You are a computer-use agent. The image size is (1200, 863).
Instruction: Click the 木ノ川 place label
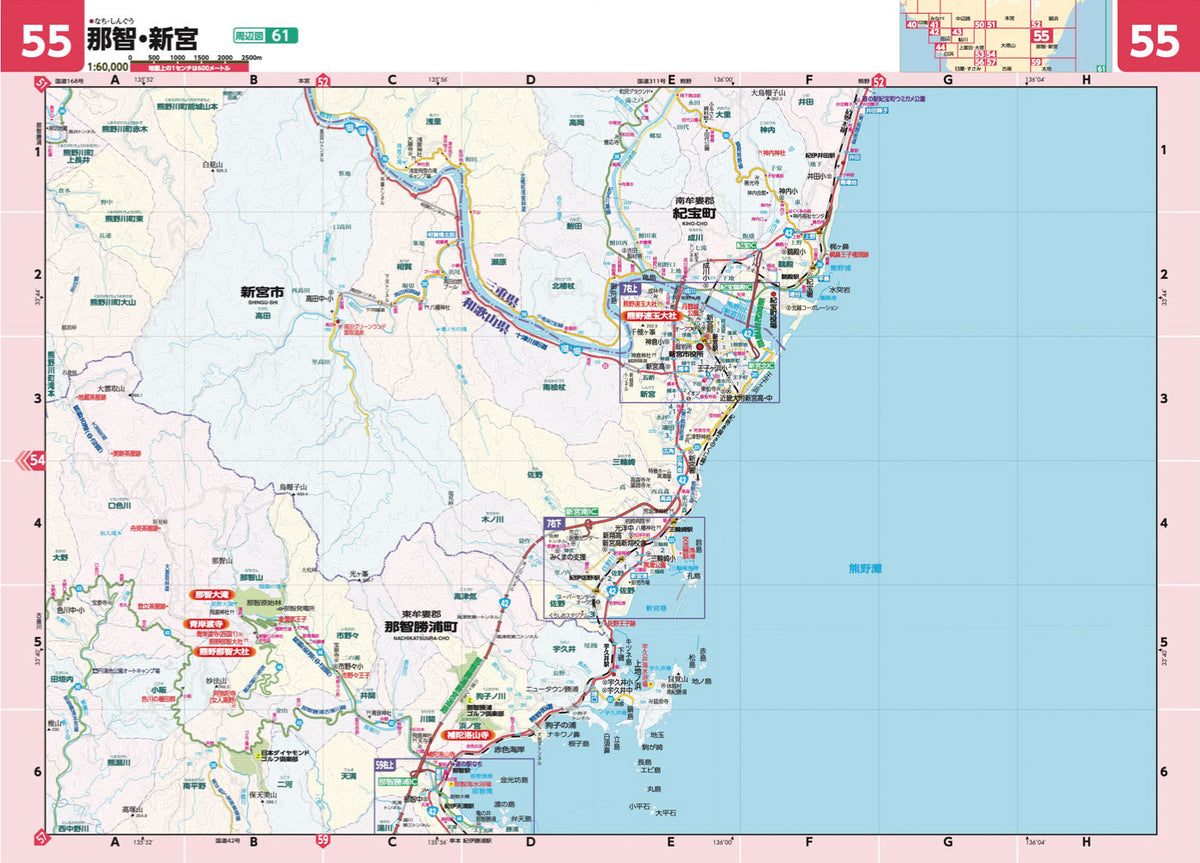(493, 520)
